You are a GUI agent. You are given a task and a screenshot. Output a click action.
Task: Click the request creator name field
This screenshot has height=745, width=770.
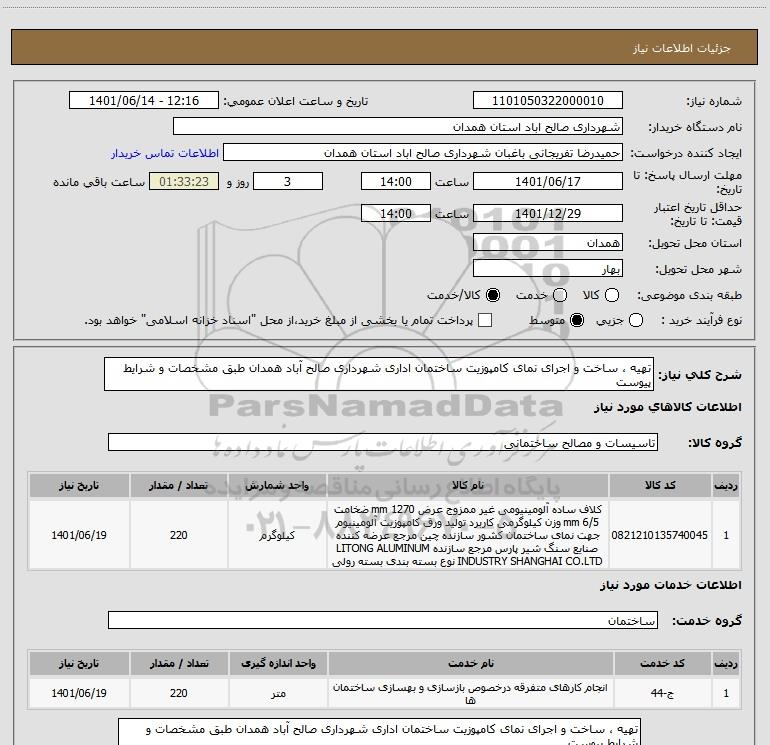click(423, 152)
